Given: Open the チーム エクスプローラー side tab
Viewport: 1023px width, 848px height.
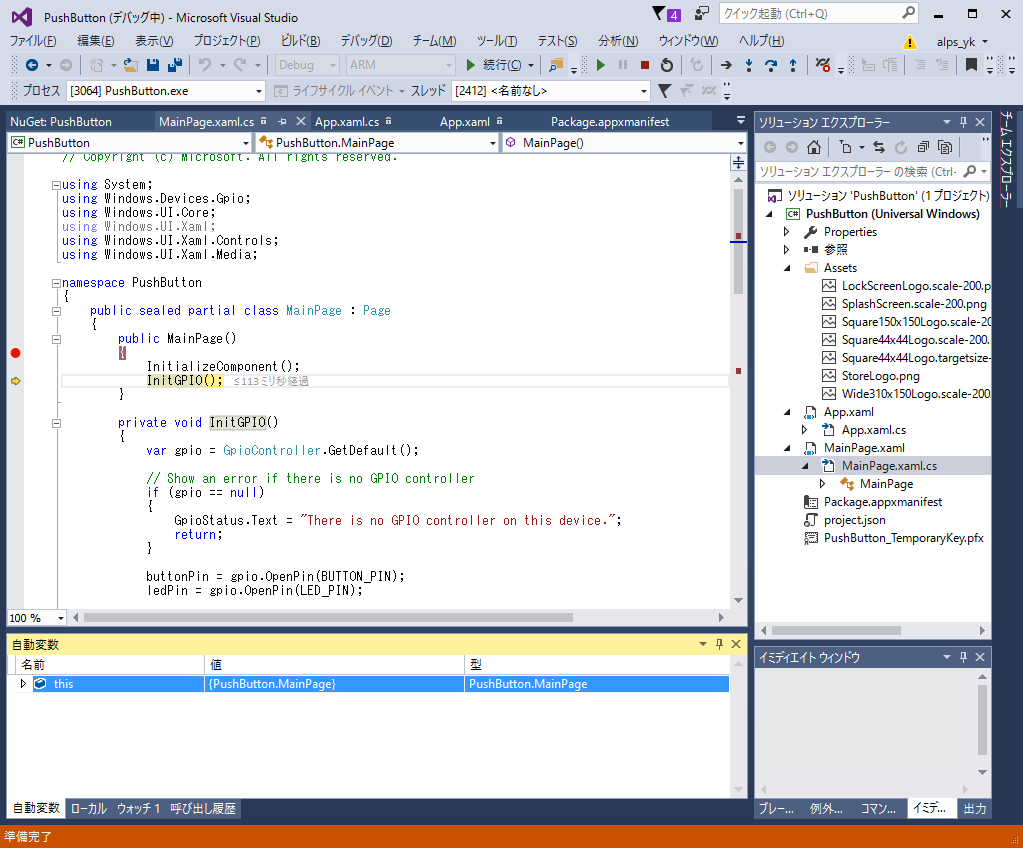Looking at the screenshot, I should pyautogui.click(x=1005, y=159).
